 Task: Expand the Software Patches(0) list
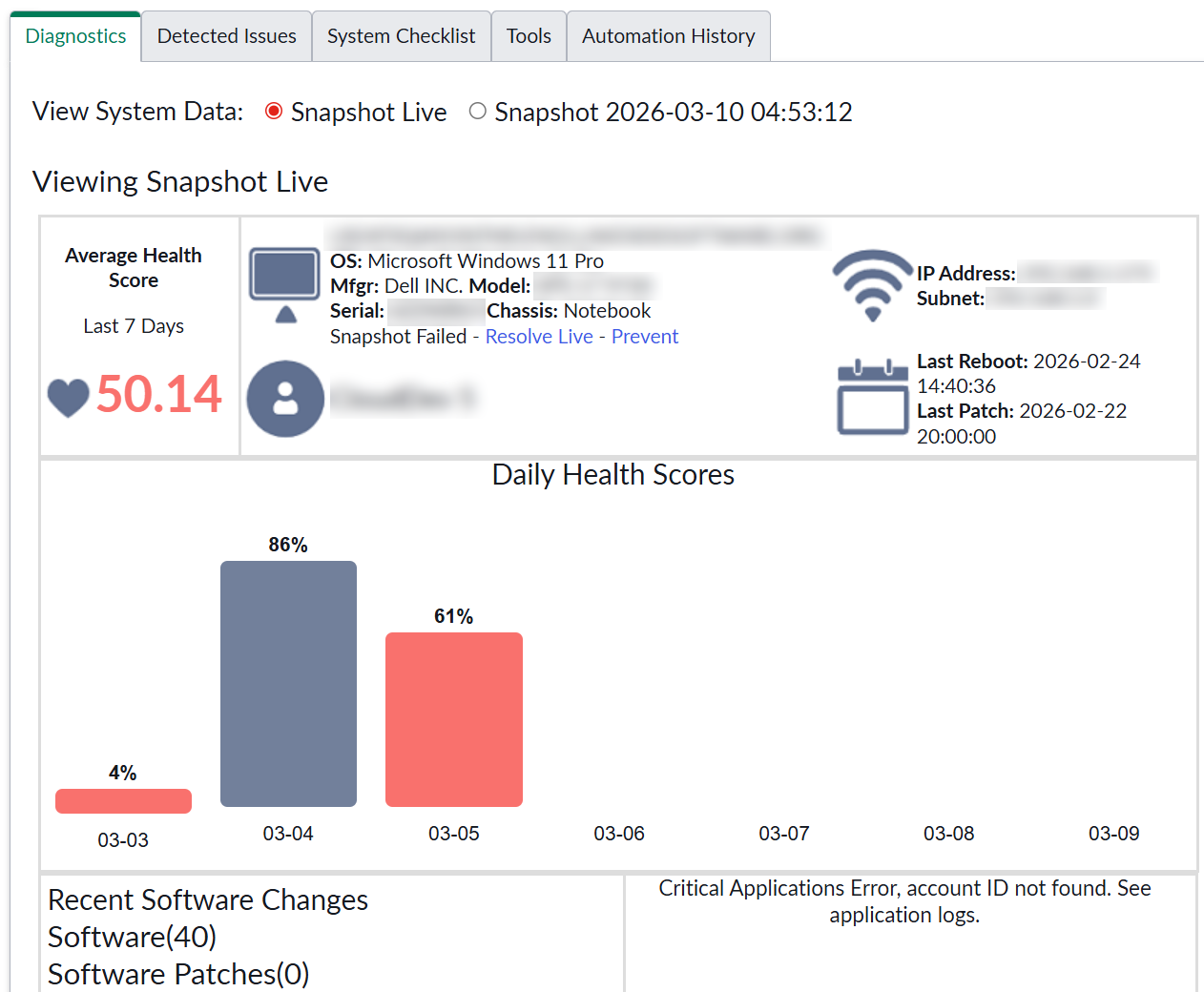(178, 974)
